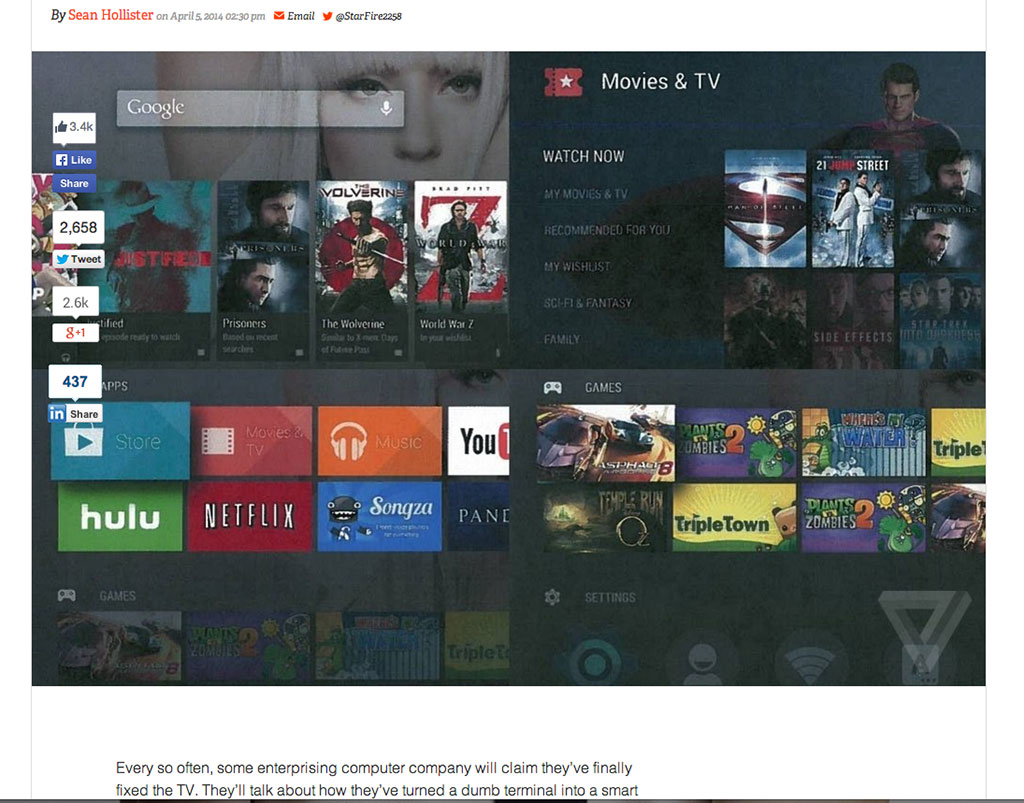Click the Email author link

[x=294, y=16]
